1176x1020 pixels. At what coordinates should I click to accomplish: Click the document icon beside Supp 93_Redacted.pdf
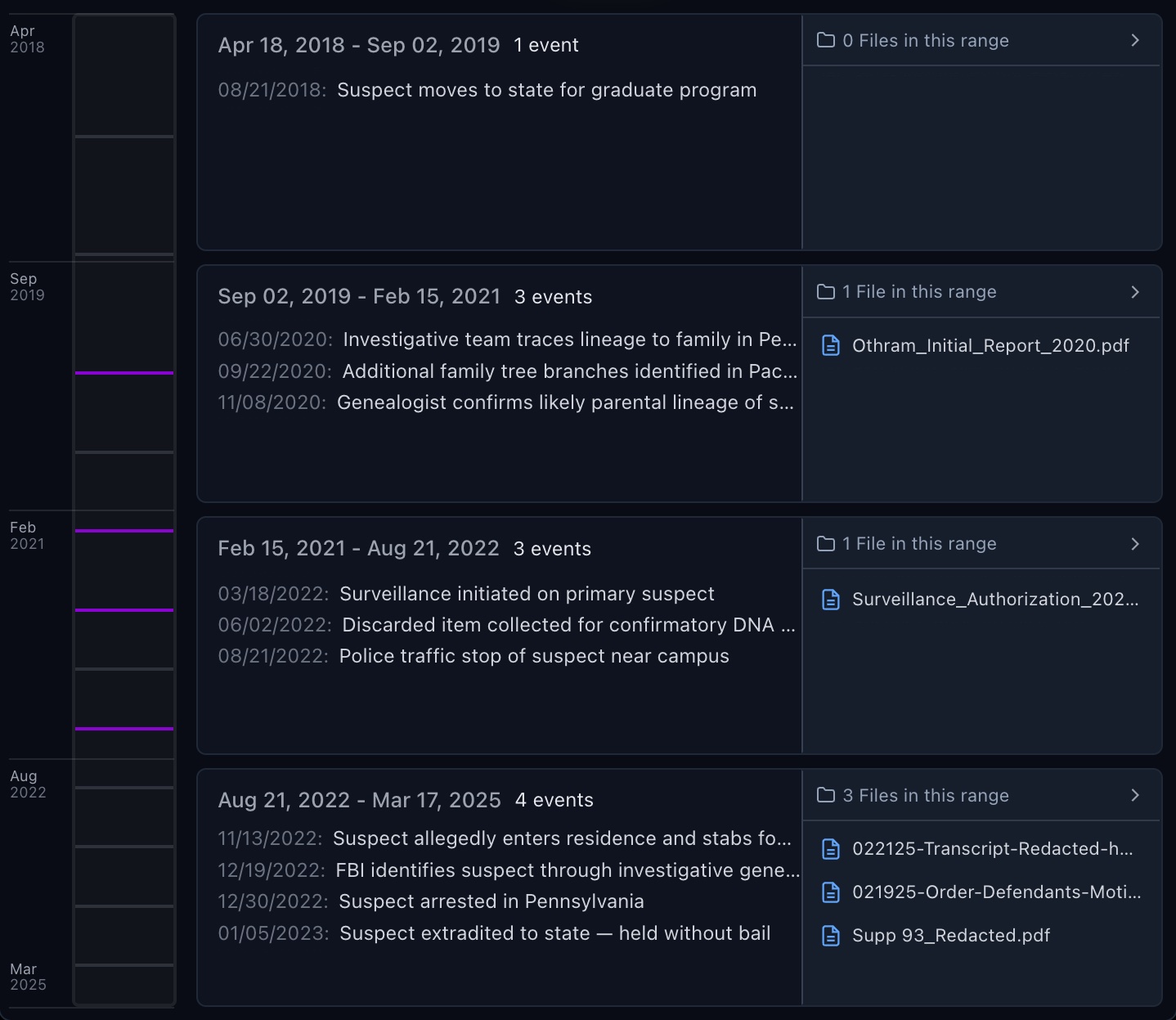pos(830,936)
